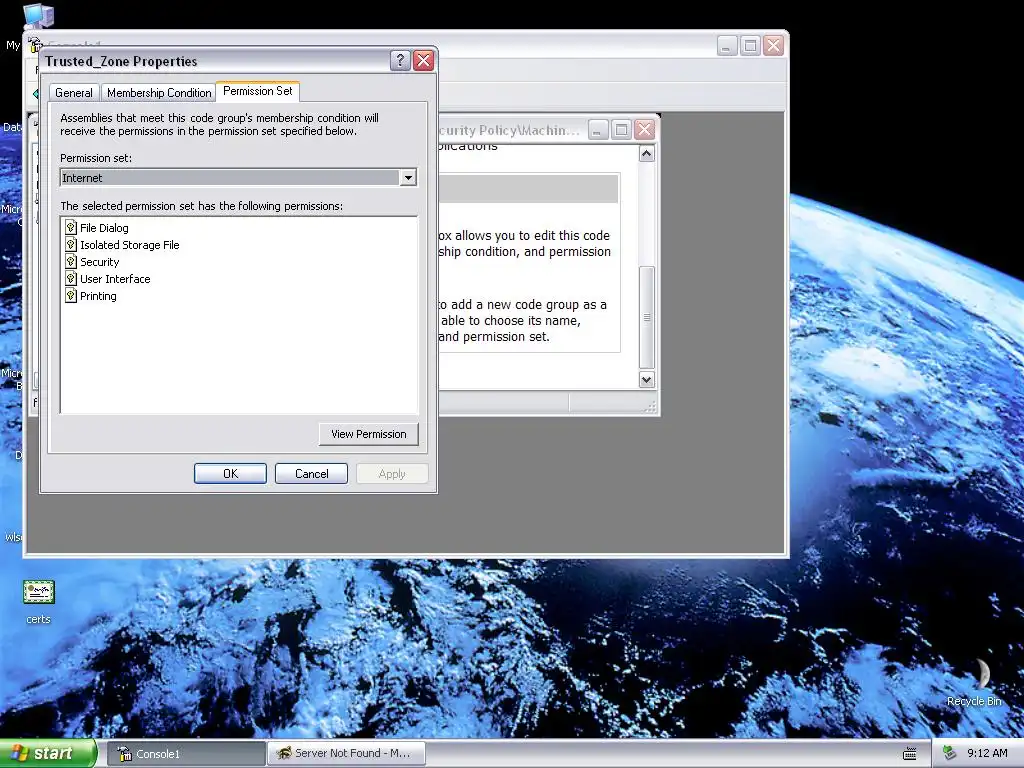Switch to the General tab

click(x=73, y=93)
